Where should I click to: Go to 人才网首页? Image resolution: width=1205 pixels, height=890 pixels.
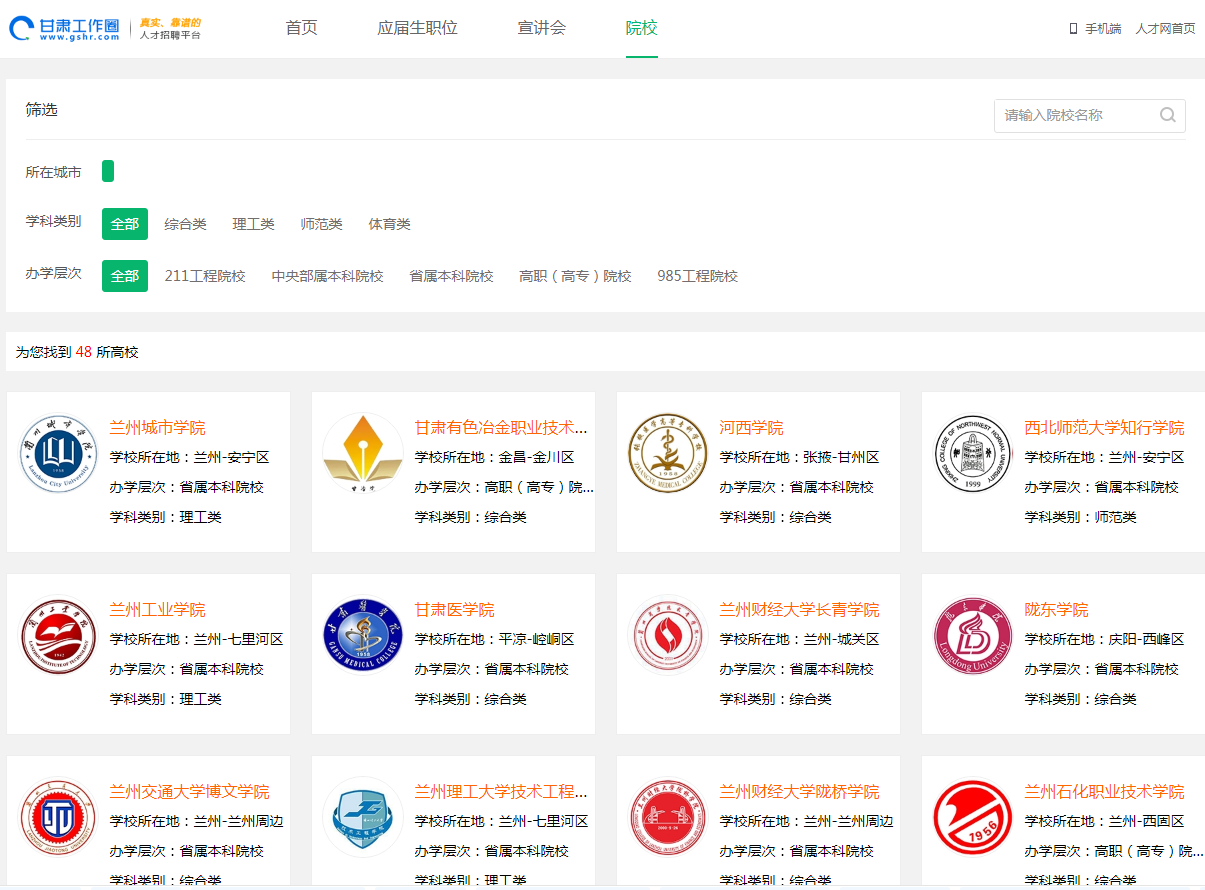coord(1165,28)
